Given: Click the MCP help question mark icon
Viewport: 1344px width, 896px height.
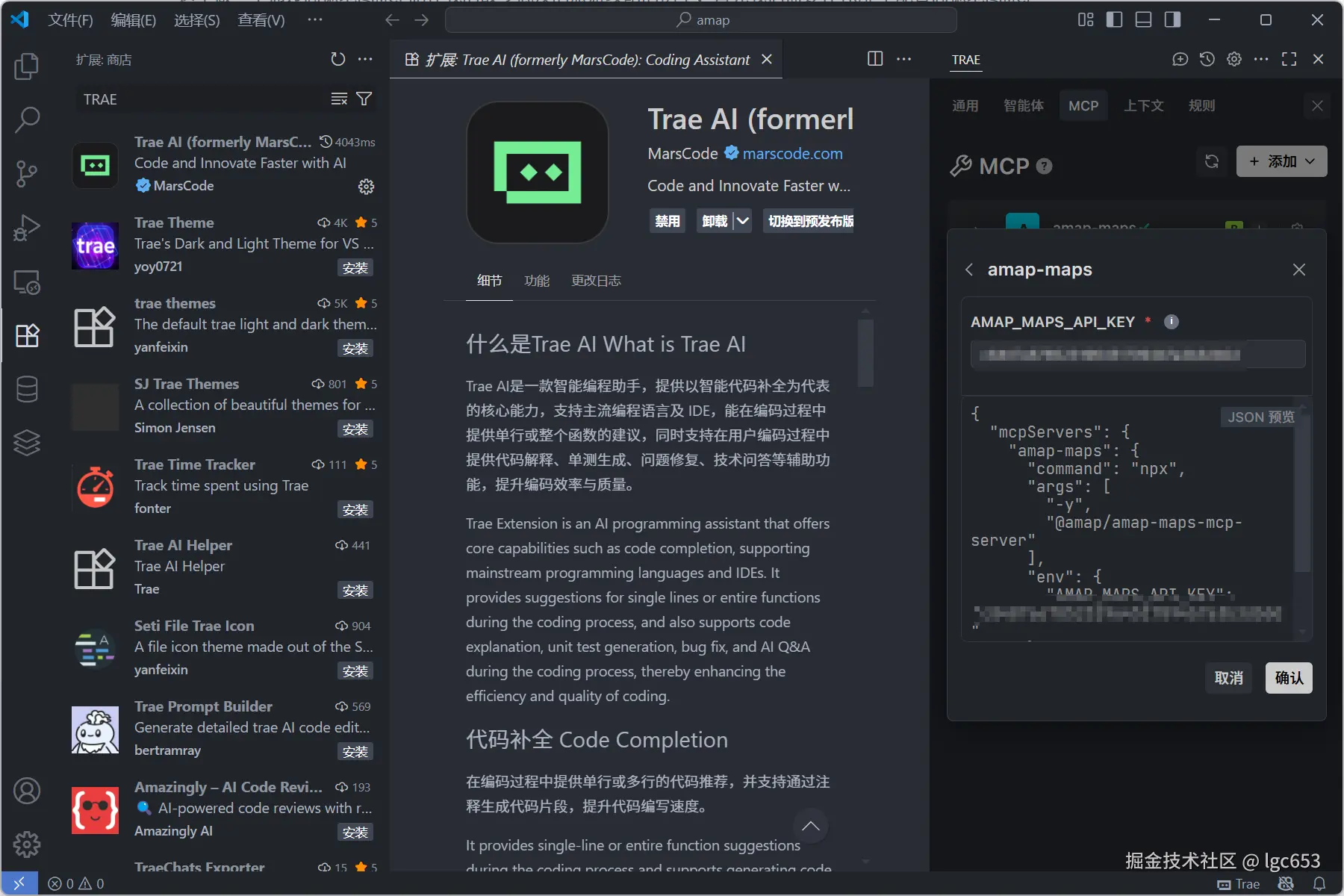Looking at the screenshot, I should [1045, 166].
